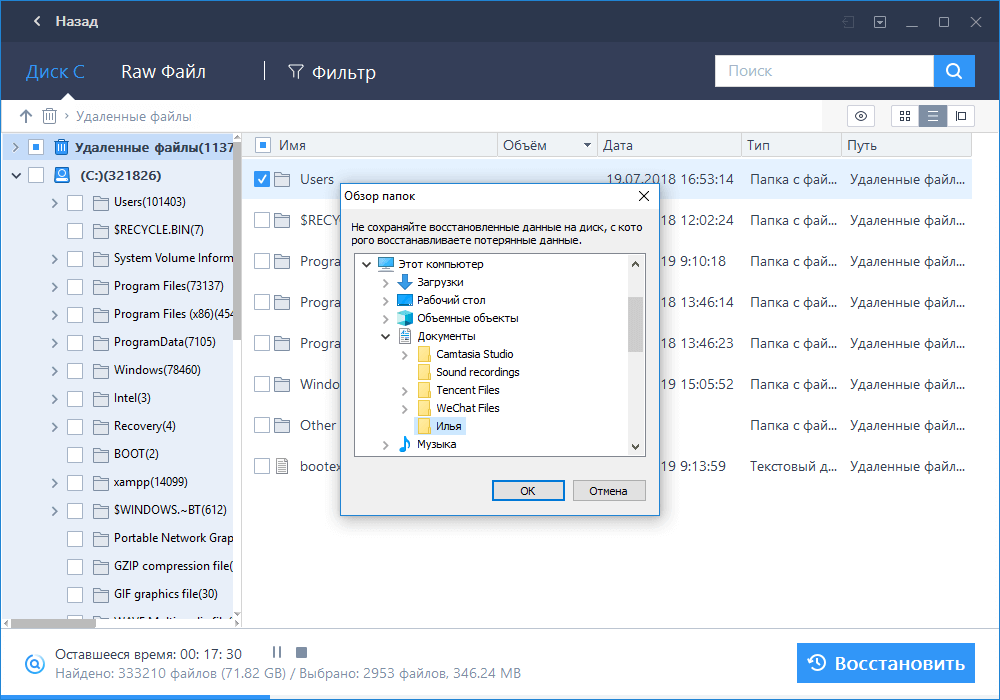Check the $RECYCLE.BIN(7) box in tree

pos(75,230)
